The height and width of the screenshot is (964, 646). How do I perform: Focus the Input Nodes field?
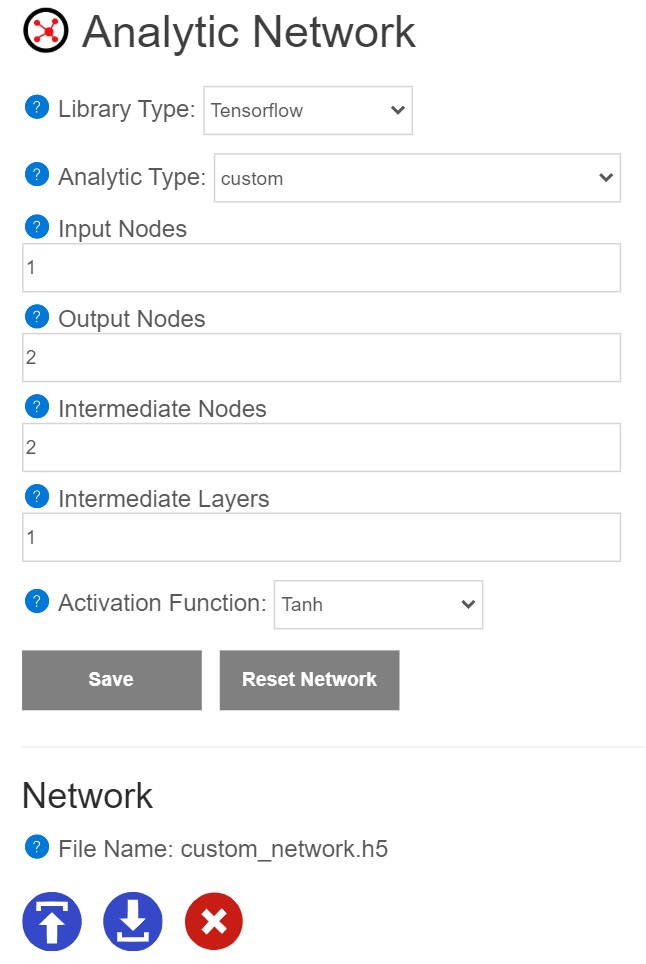coord(321,267)
